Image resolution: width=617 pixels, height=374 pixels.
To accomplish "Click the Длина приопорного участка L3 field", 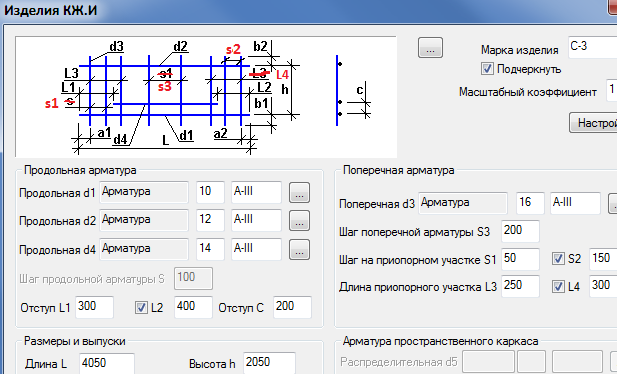I will coord(520,286).
